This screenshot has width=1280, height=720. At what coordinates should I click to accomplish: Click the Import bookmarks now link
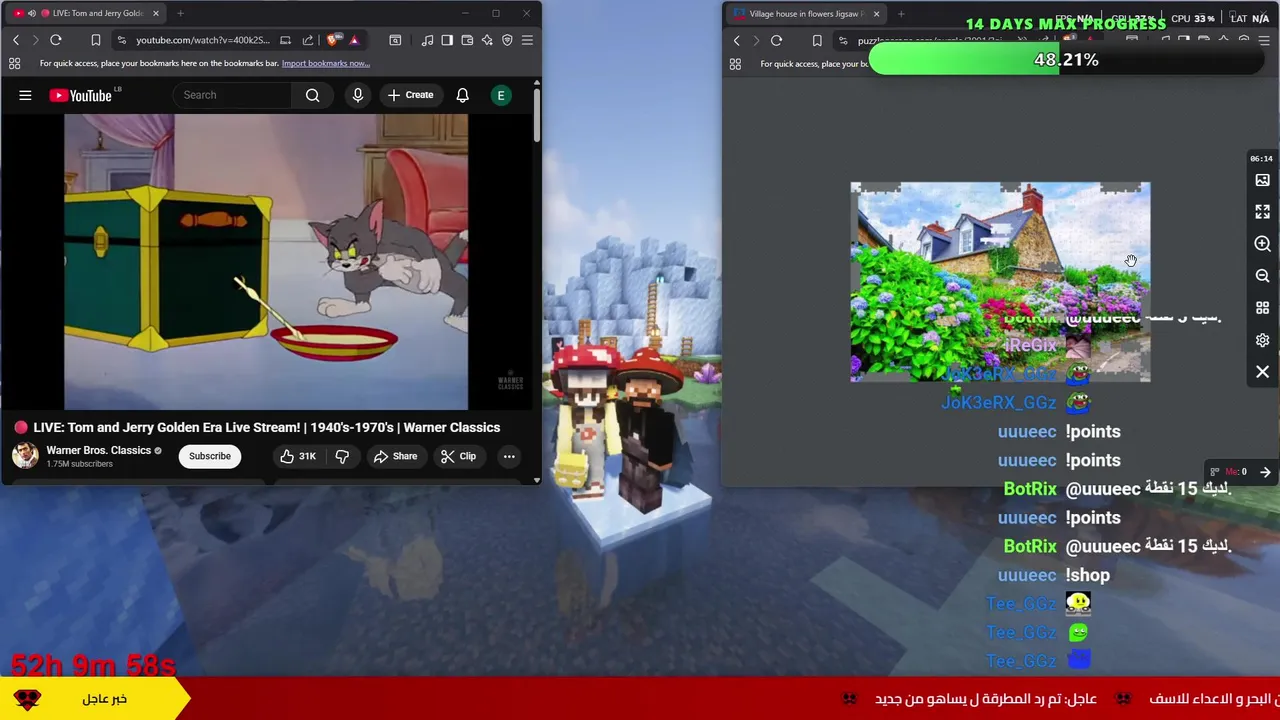click(x=326, y=63)
